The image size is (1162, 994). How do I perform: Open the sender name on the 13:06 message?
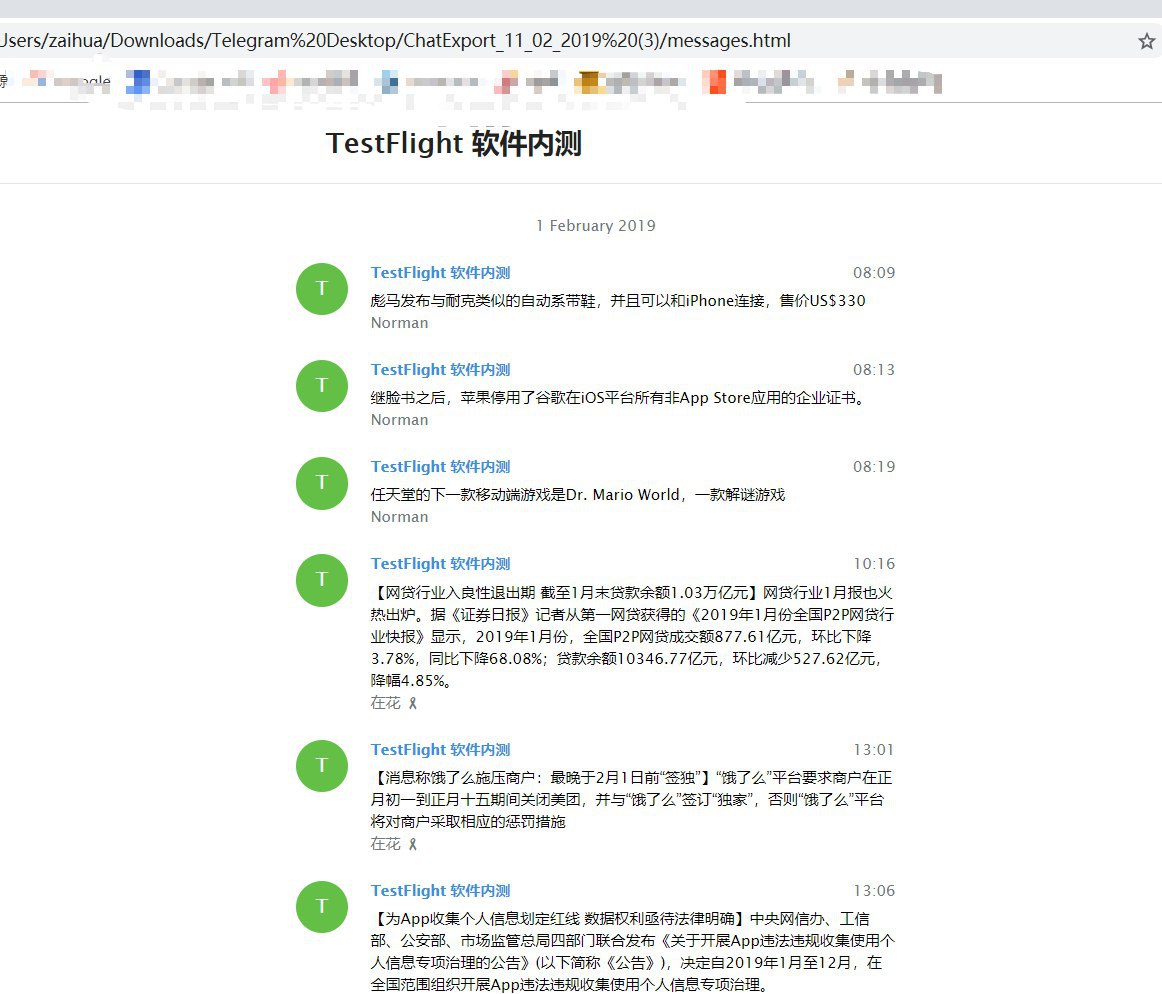click(x=440, y=891)
